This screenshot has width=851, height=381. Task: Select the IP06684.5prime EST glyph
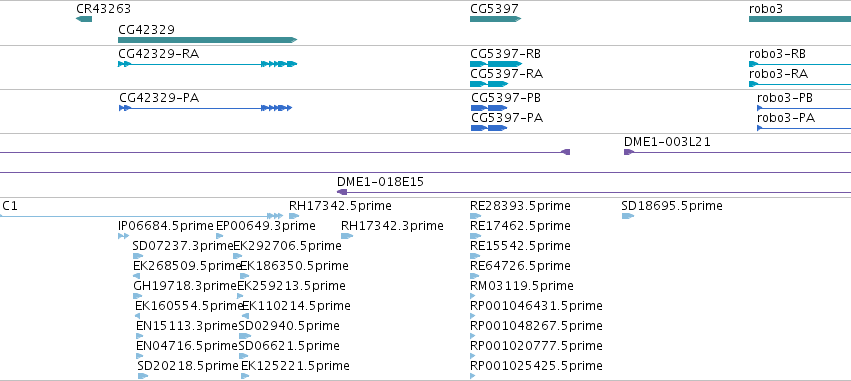(x=123, y=236)
